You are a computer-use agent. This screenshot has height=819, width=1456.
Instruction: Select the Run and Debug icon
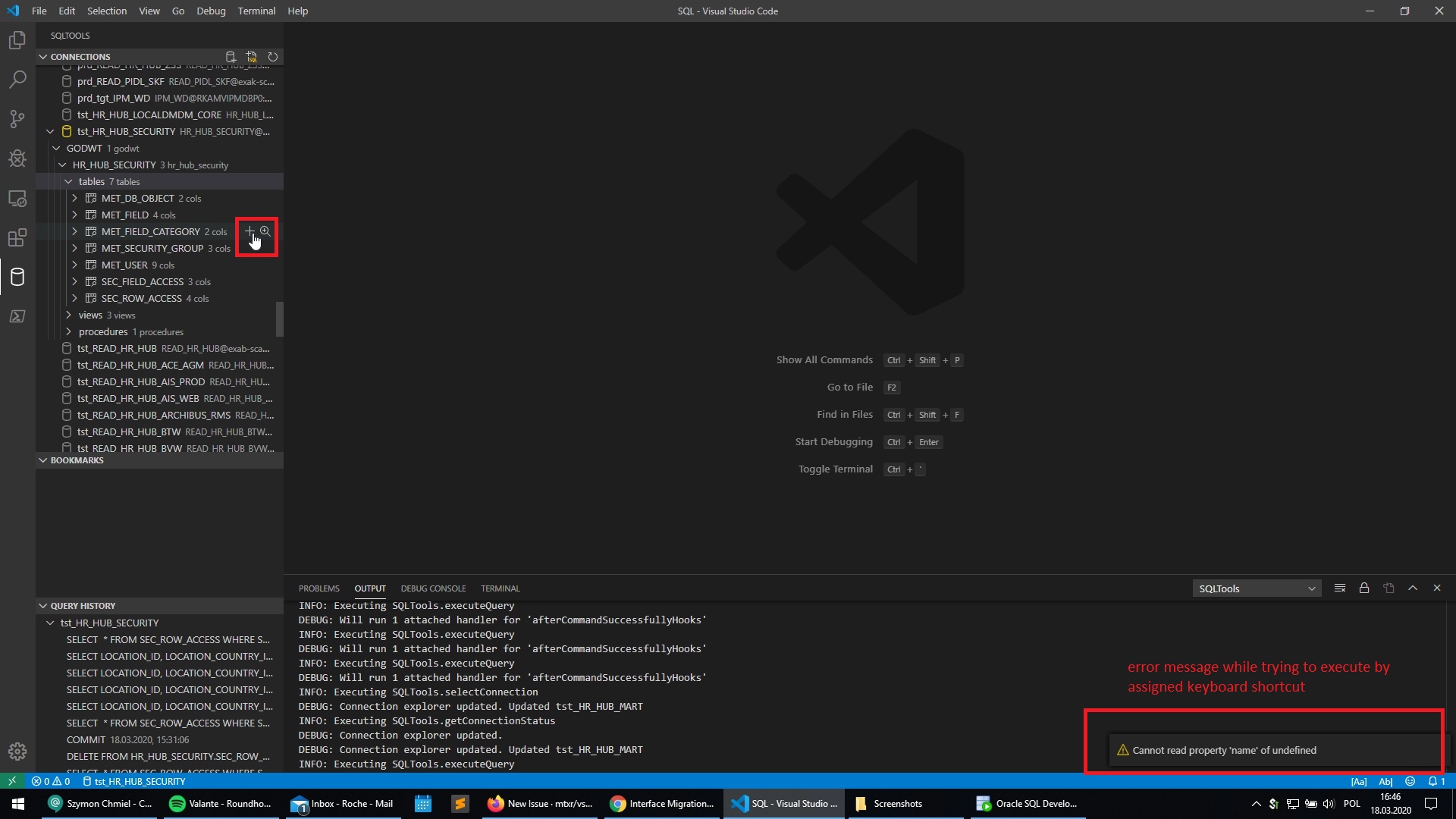[x=17, y=158]
